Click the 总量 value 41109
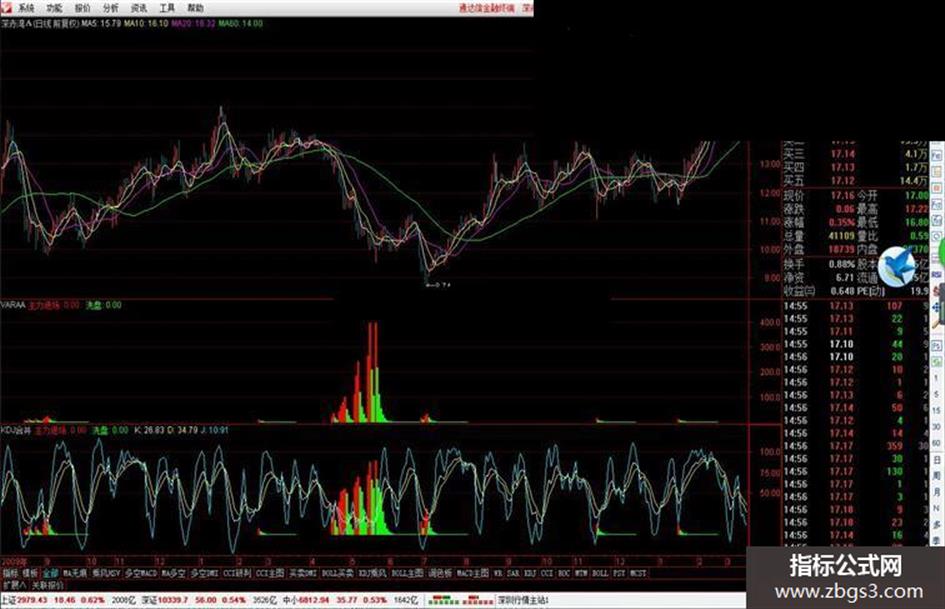 click(841, 236)
